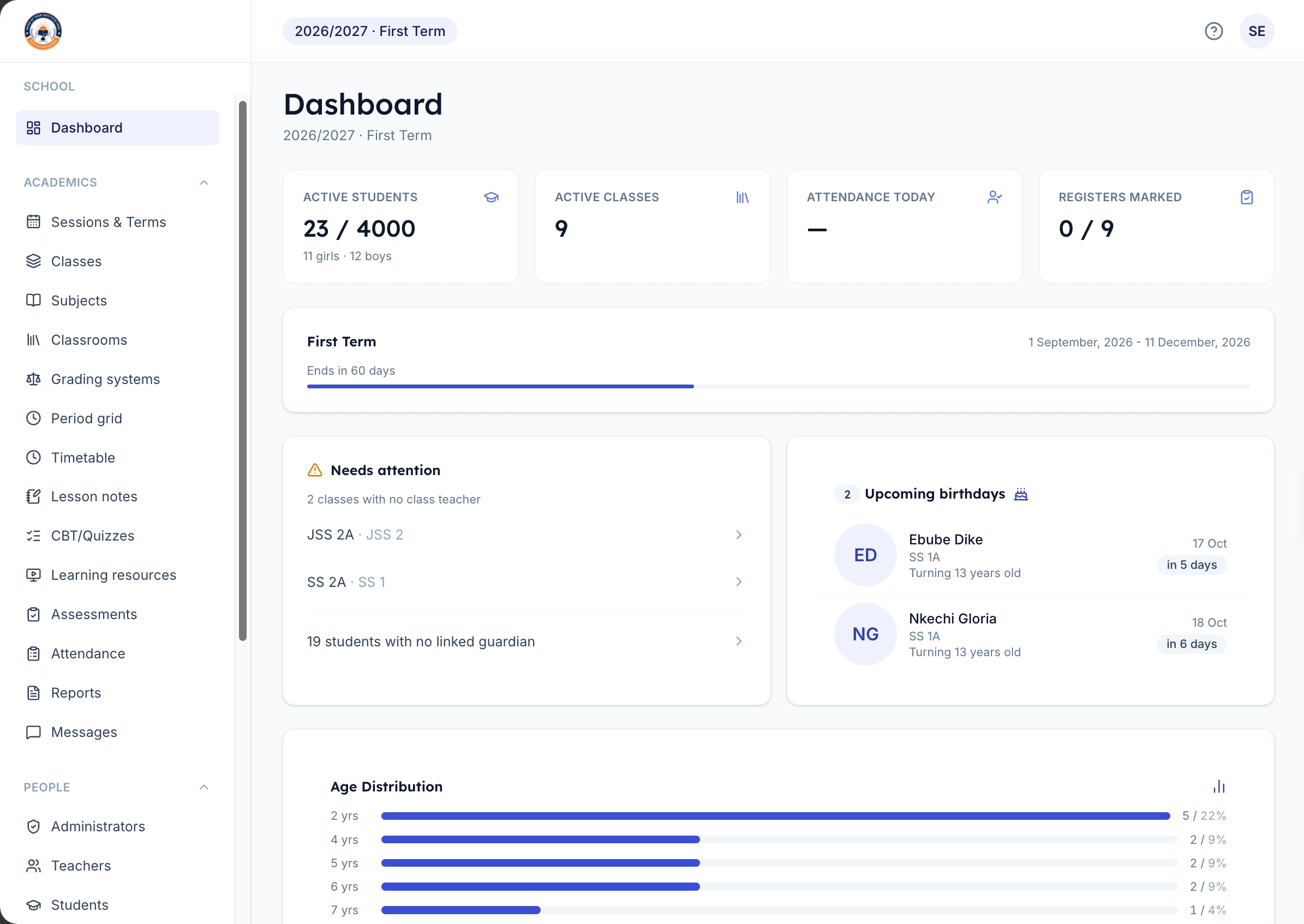Open SS 2A class row chevron
The image size is (1304, 924).
[739, 581]
